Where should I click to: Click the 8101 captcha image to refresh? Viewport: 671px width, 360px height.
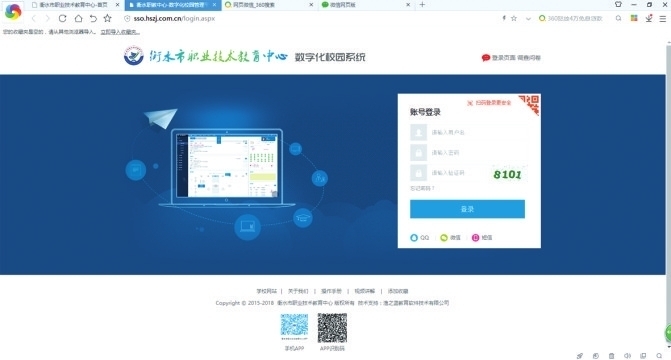click(x=507, y=174)
